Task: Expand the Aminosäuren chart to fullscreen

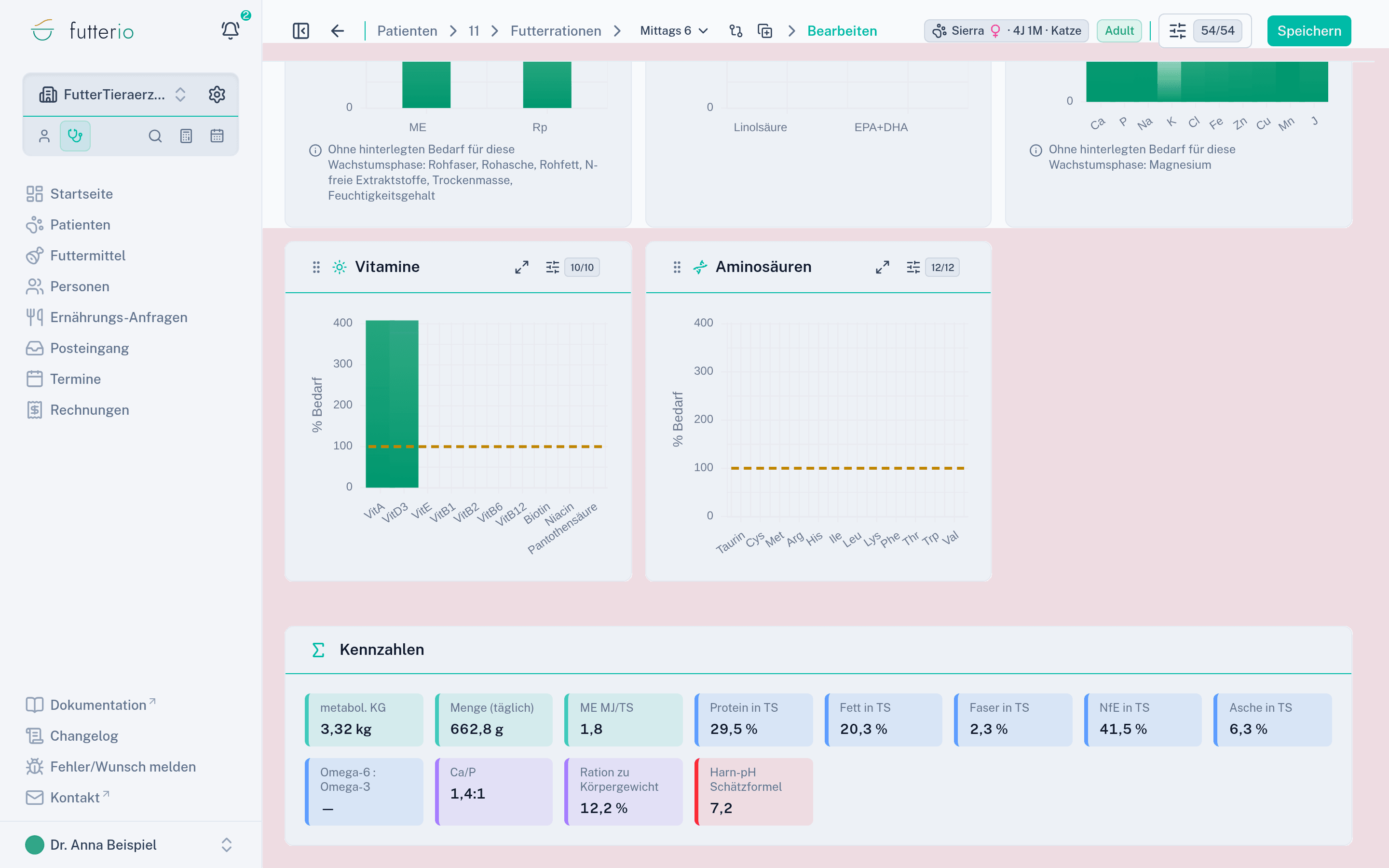Action: 883,267
